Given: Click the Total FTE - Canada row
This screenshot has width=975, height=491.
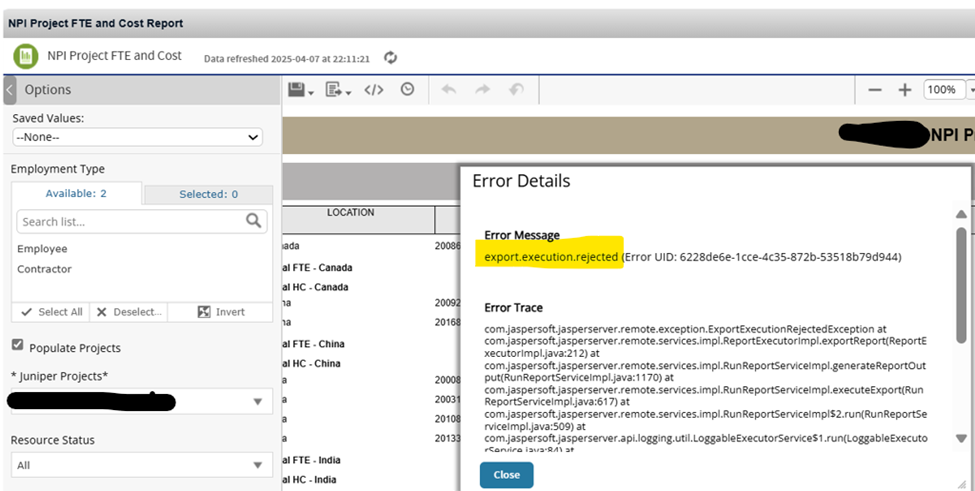Looking at the screenshot, I should pos(316,268).
